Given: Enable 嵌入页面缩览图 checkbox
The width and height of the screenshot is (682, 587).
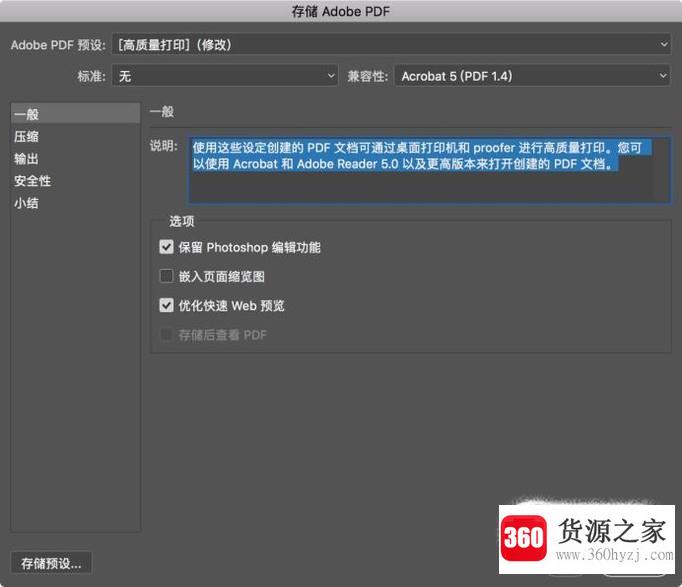Looking at the screenshot, I should coord(166,276).
